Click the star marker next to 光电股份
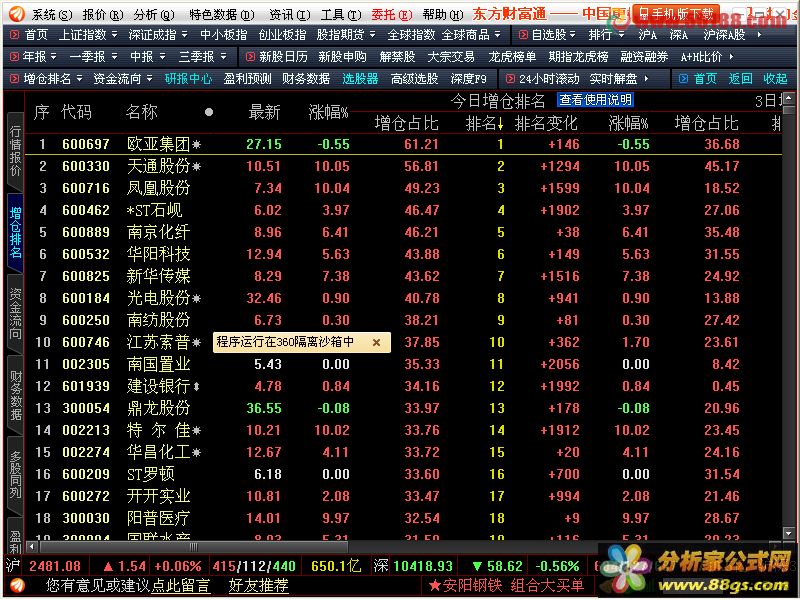The width and height of the screenshot is (800, 600). (x=196, y=299)
